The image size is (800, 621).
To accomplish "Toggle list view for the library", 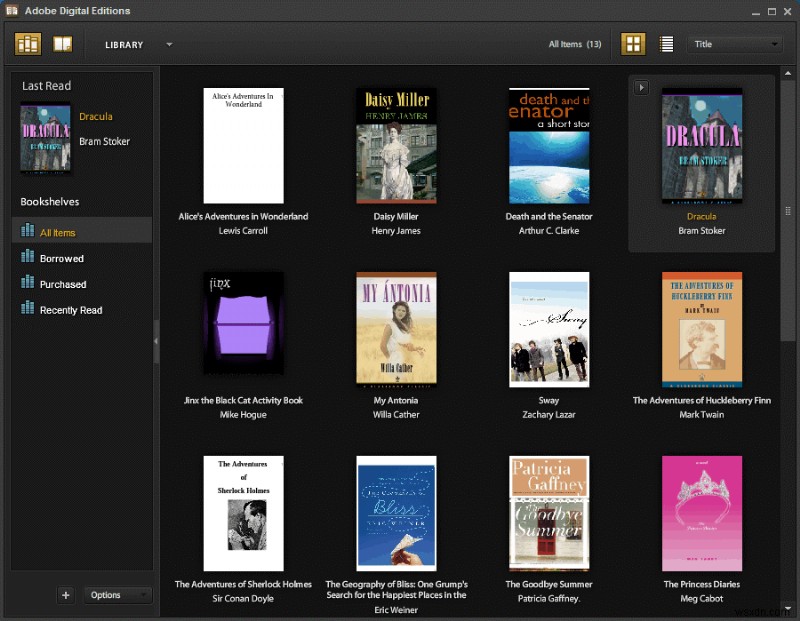I will (x=666, y=43).
